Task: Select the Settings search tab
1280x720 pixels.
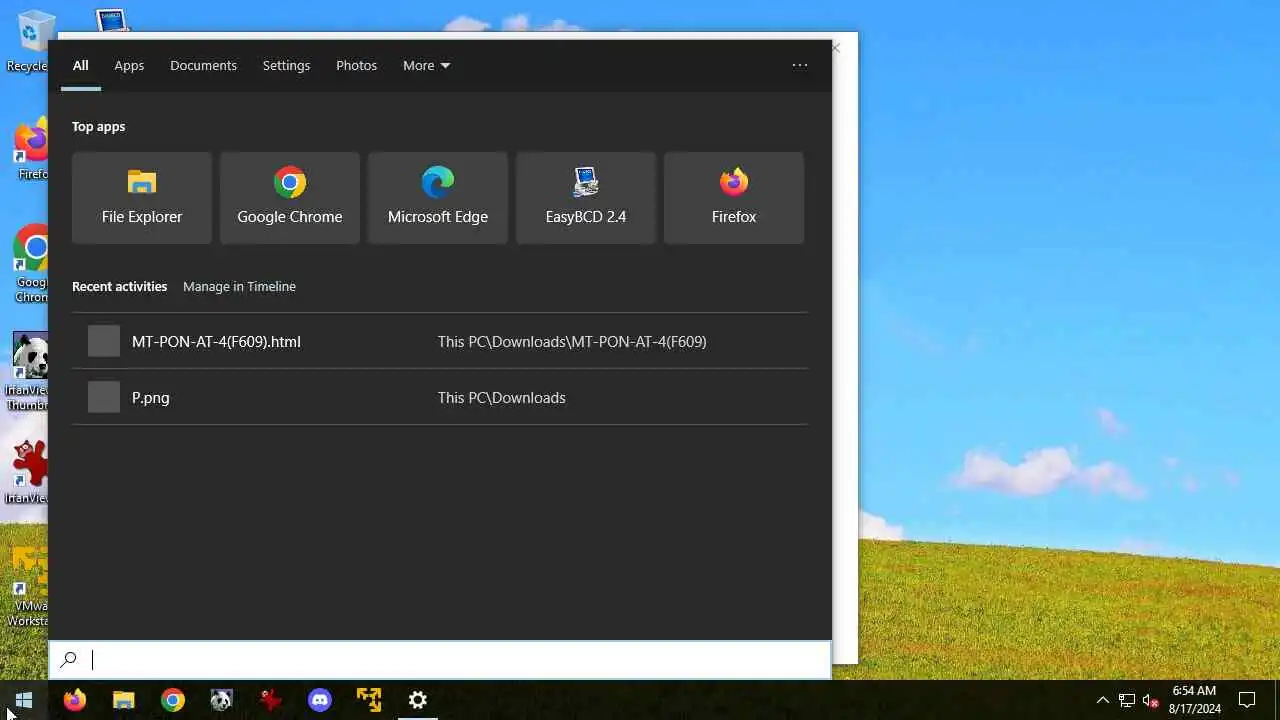Action: [x=286, y=65]
